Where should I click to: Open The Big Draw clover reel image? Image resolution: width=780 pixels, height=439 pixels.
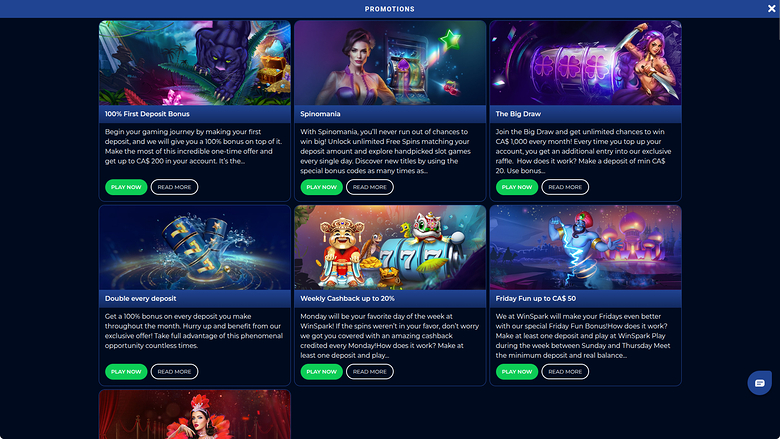pyautogui.click(x=585, y=63)
